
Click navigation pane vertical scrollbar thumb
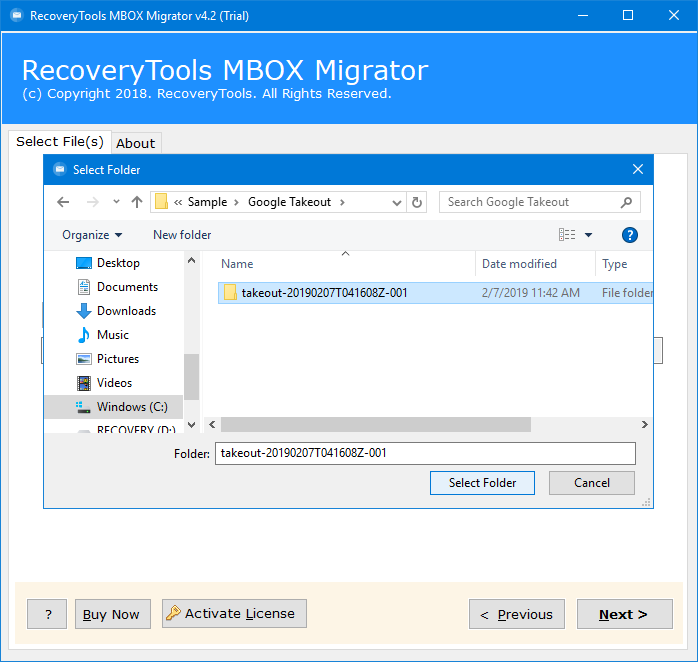tap(191, 377)
